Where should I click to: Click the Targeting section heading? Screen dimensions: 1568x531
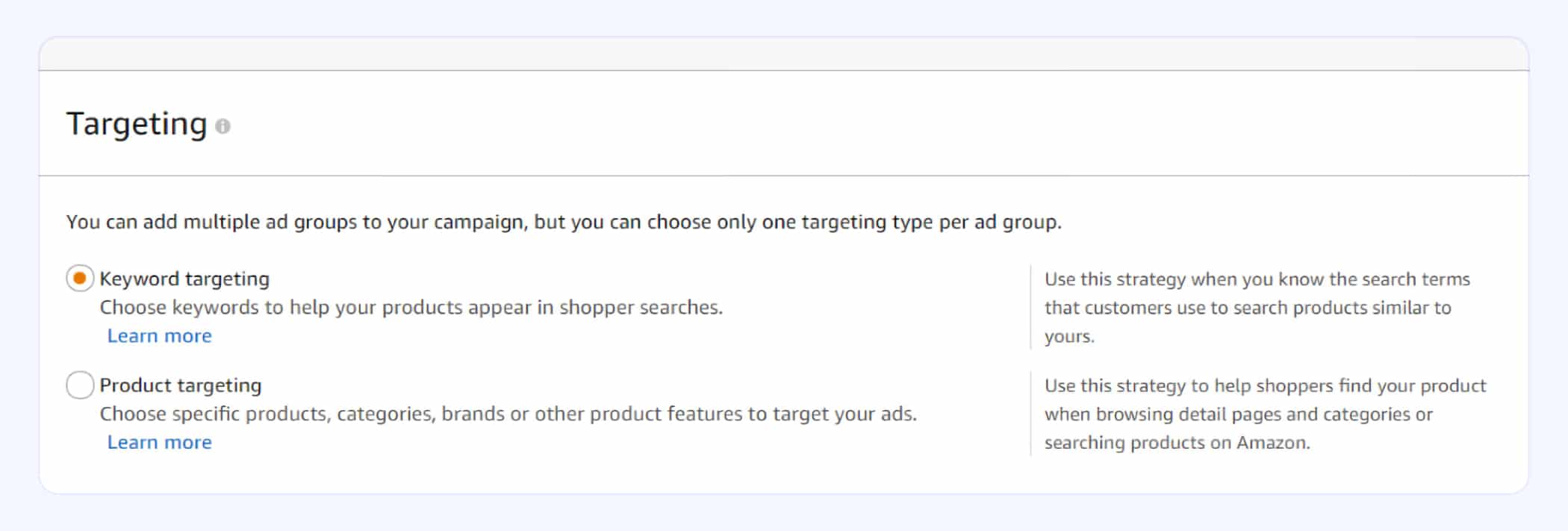point(137,124)
